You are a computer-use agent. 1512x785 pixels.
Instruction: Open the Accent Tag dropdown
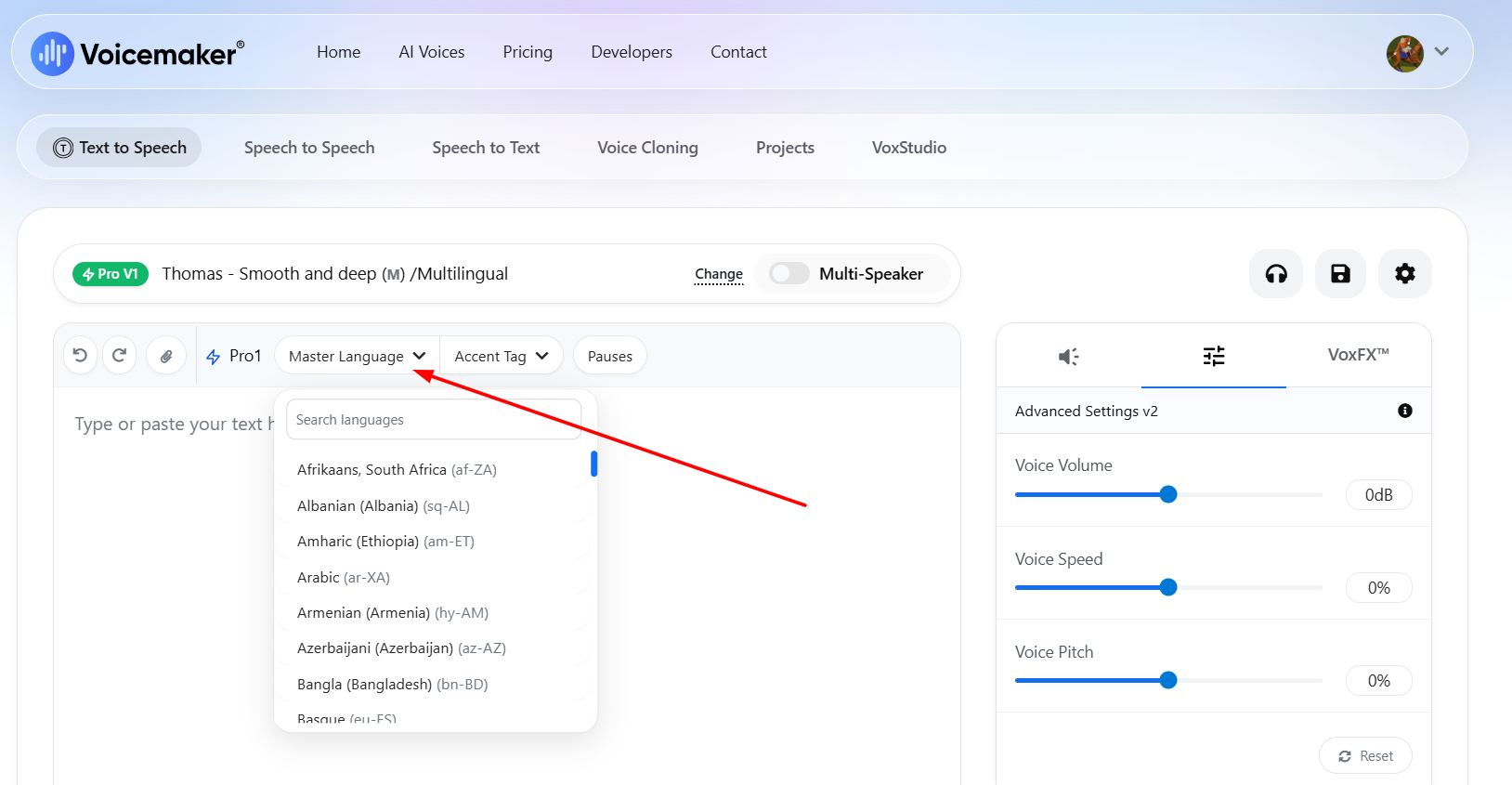tap(502, 356)
